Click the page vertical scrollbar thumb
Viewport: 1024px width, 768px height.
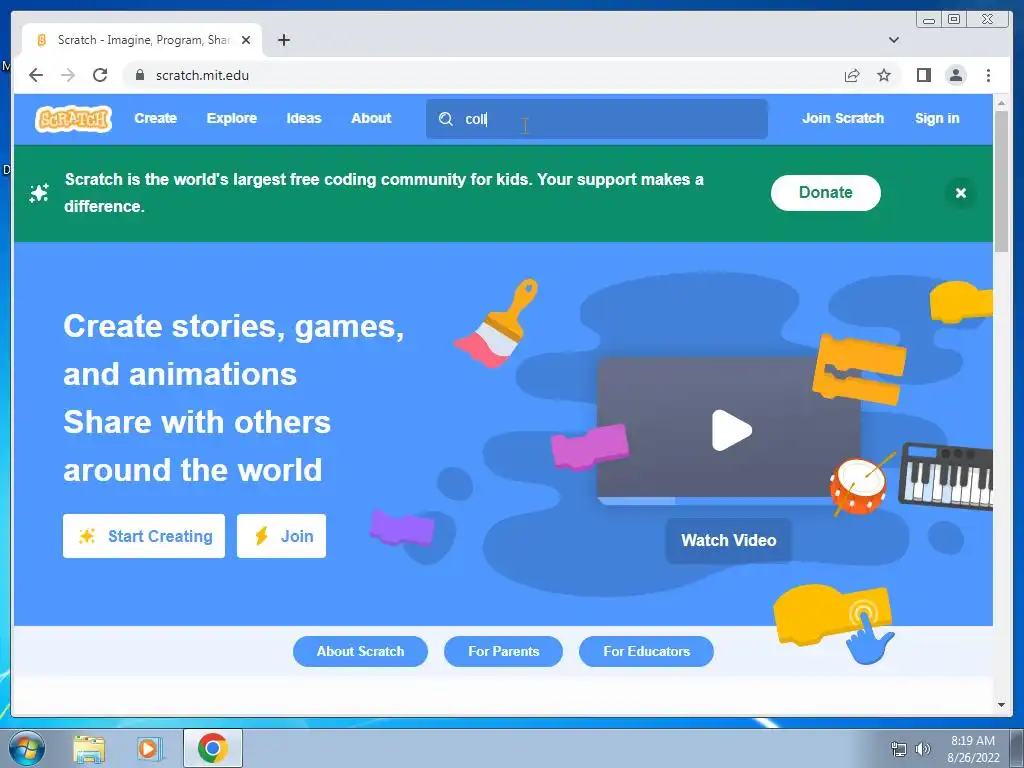[x=1001, y=182]
